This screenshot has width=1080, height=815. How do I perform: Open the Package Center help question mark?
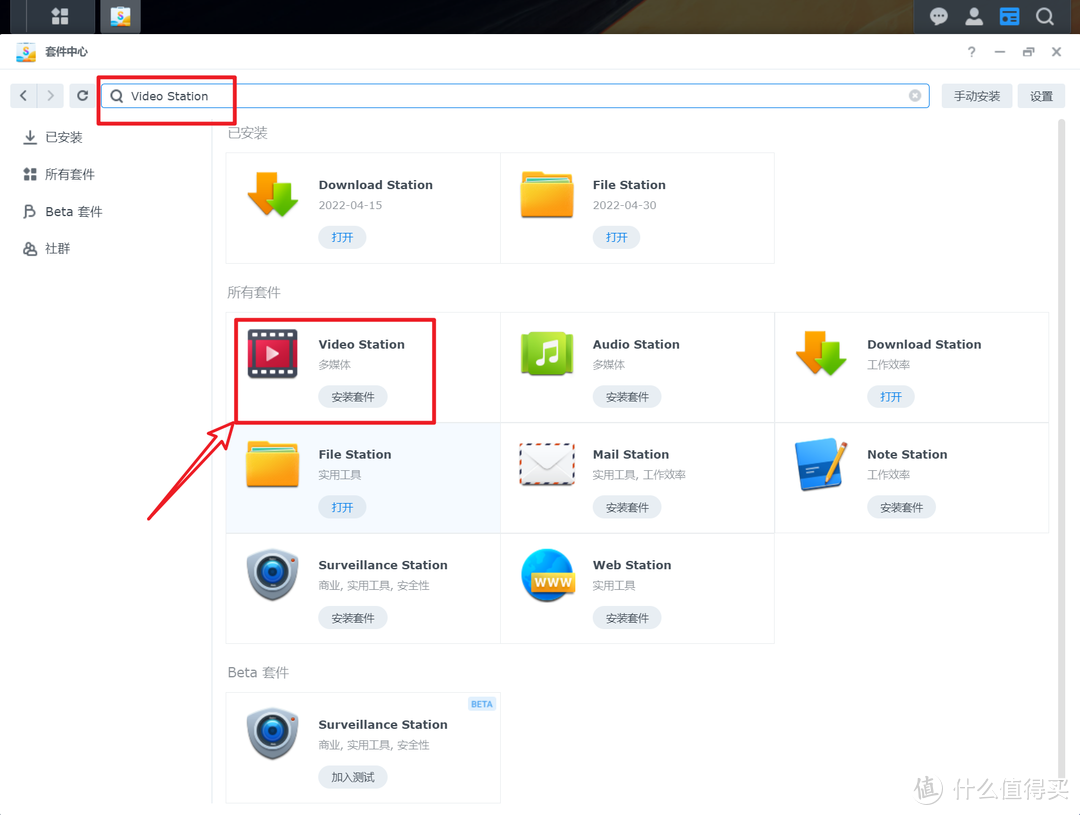pyautogui.click(x=971, y=52)
